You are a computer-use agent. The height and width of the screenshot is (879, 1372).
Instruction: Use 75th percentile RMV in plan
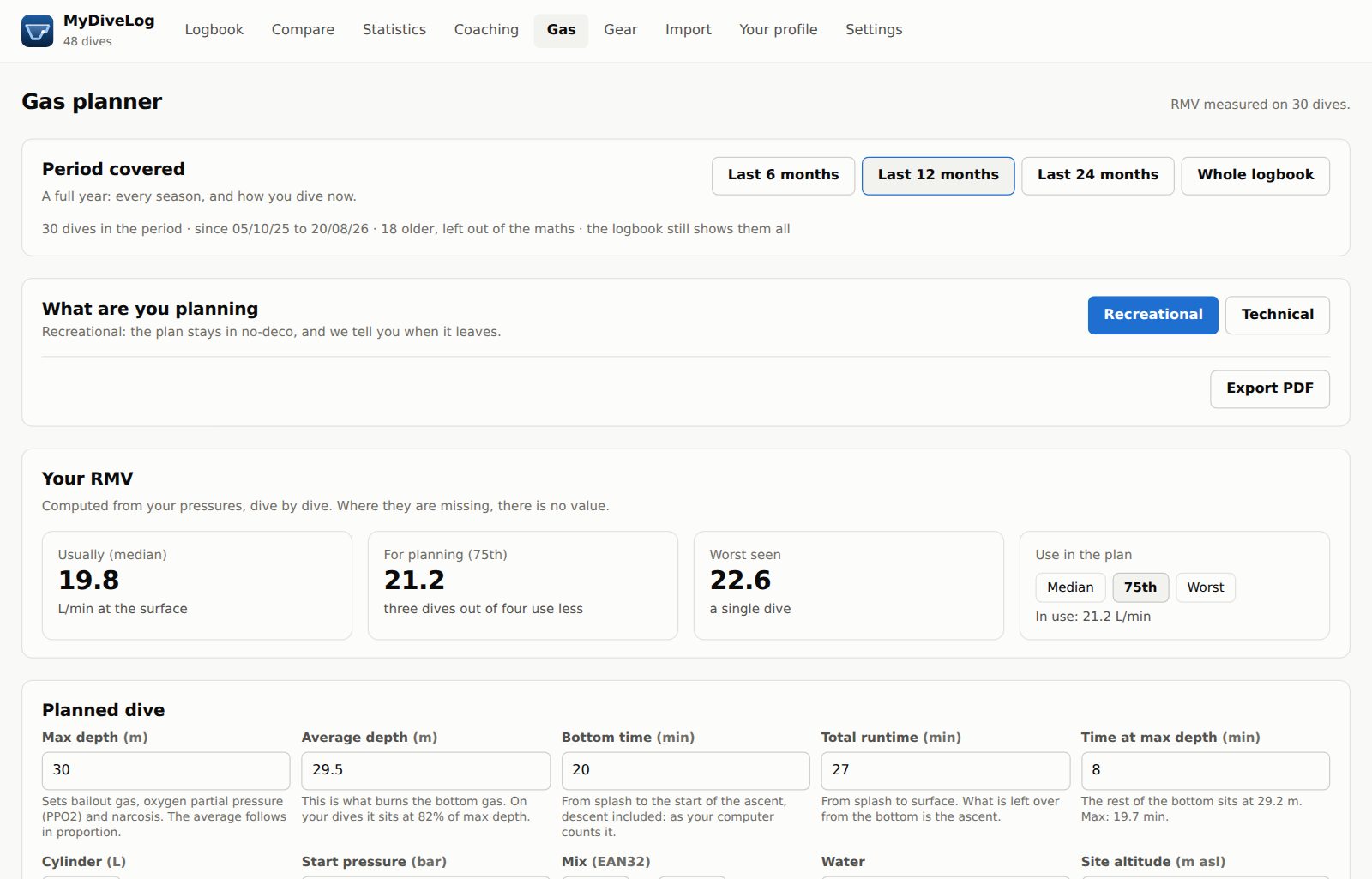[x=1140, y=587]
